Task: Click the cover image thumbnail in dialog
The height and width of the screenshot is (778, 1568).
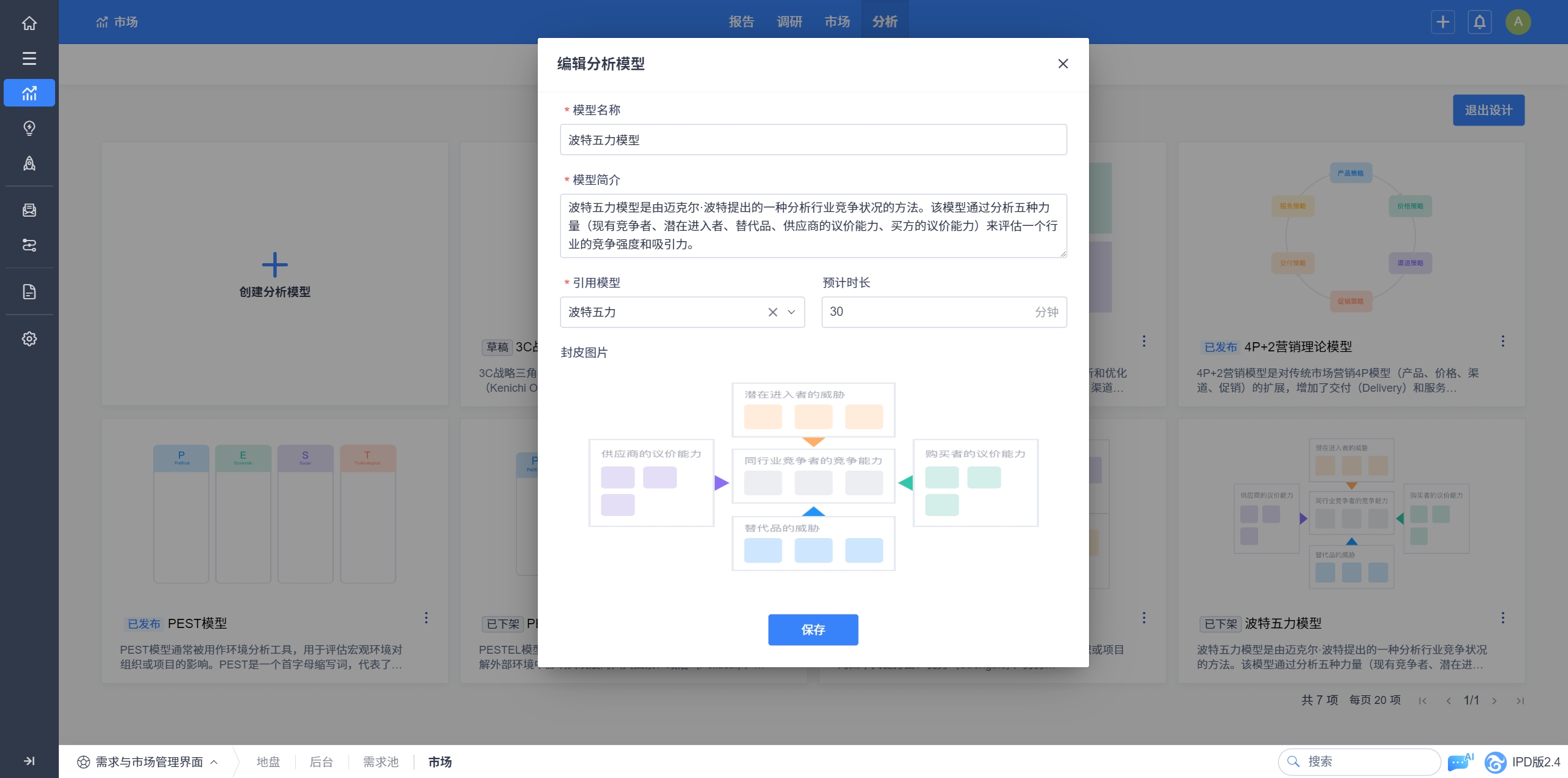Action: coord(813,477)
